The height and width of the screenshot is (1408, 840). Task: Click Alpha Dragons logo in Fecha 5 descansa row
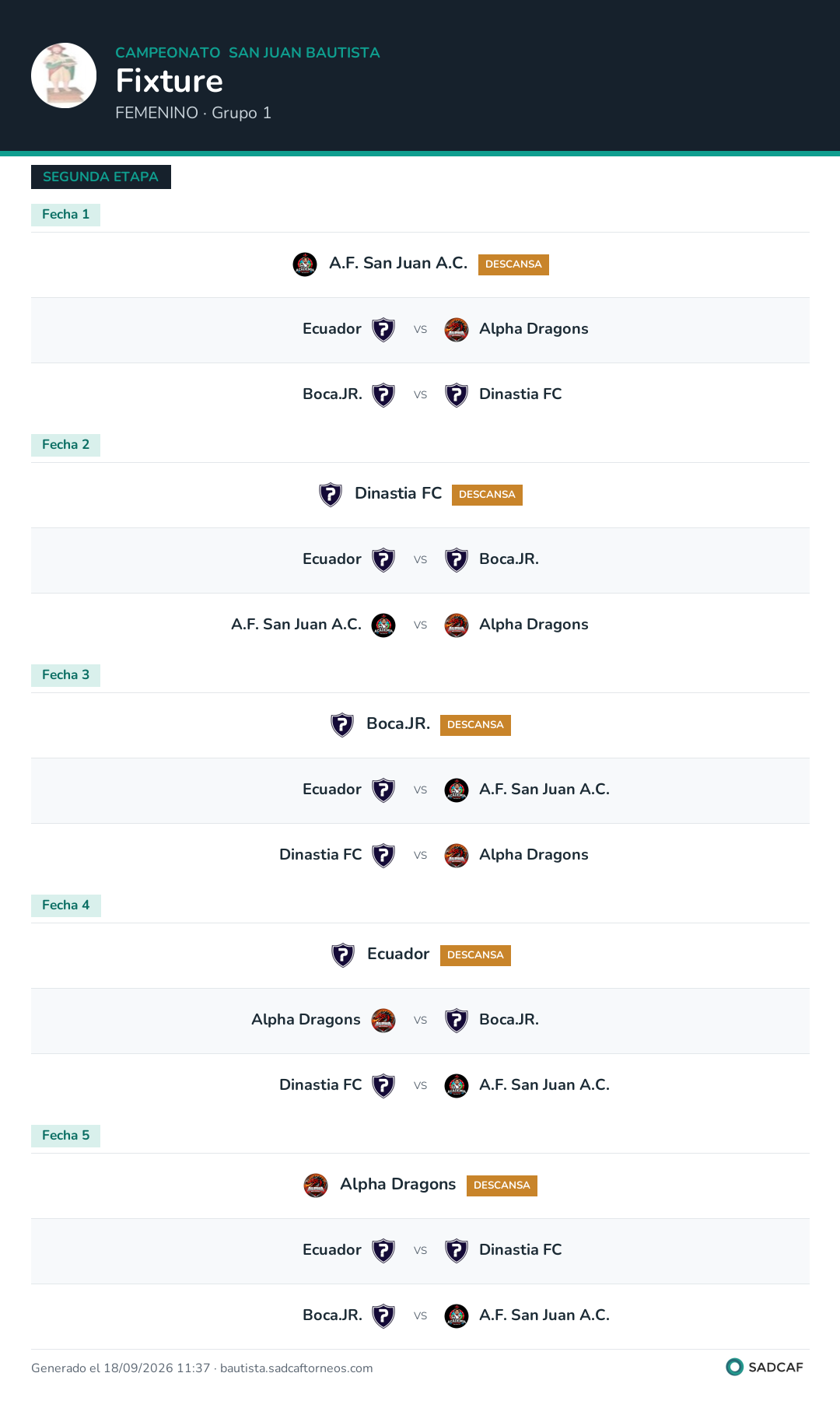coord(316,1186)
